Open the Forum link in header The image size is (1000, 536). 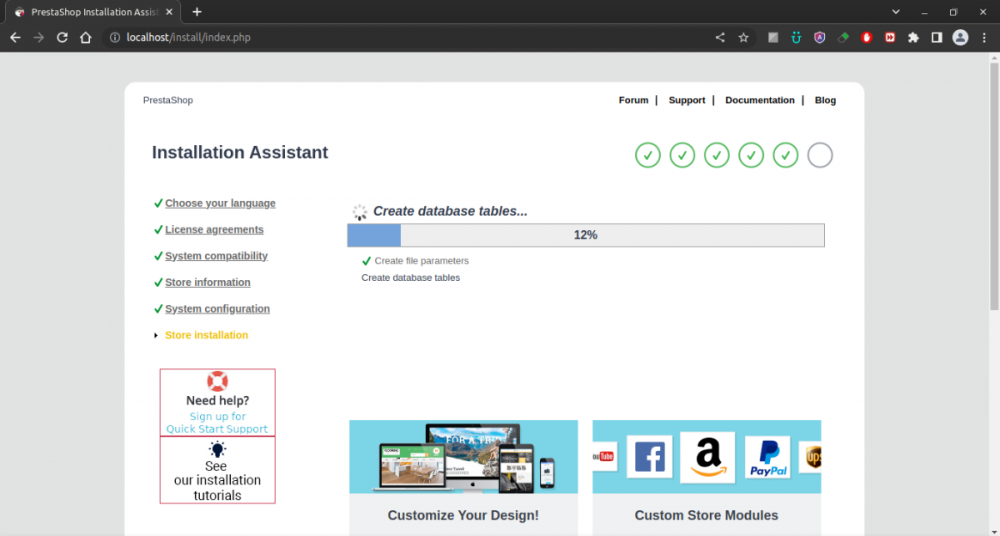pos(633,100)
